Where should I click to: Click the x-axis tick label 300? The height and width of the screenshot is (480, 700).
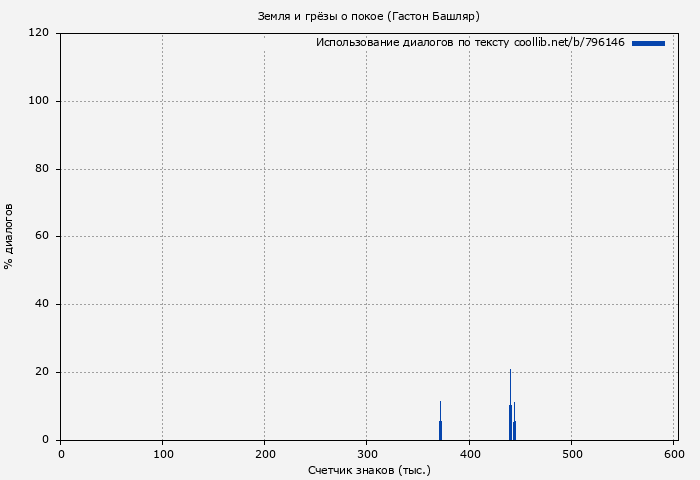click(367, 454)
